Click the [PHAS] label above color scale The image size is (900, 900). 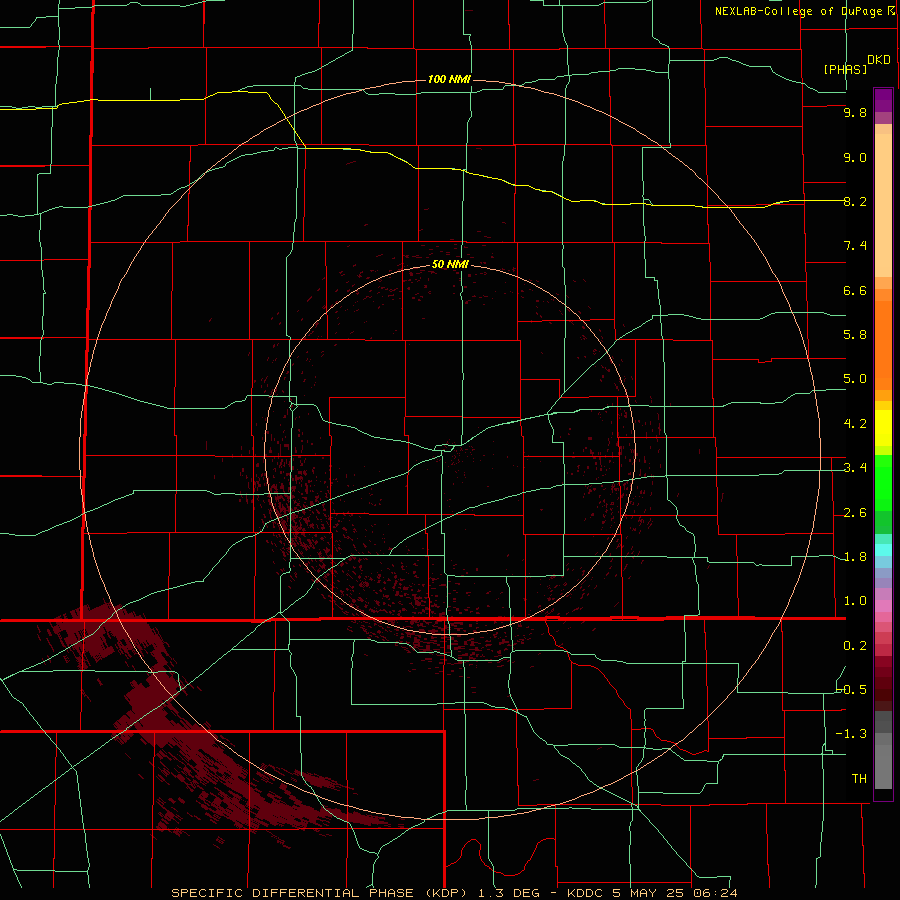click(845, 69)
